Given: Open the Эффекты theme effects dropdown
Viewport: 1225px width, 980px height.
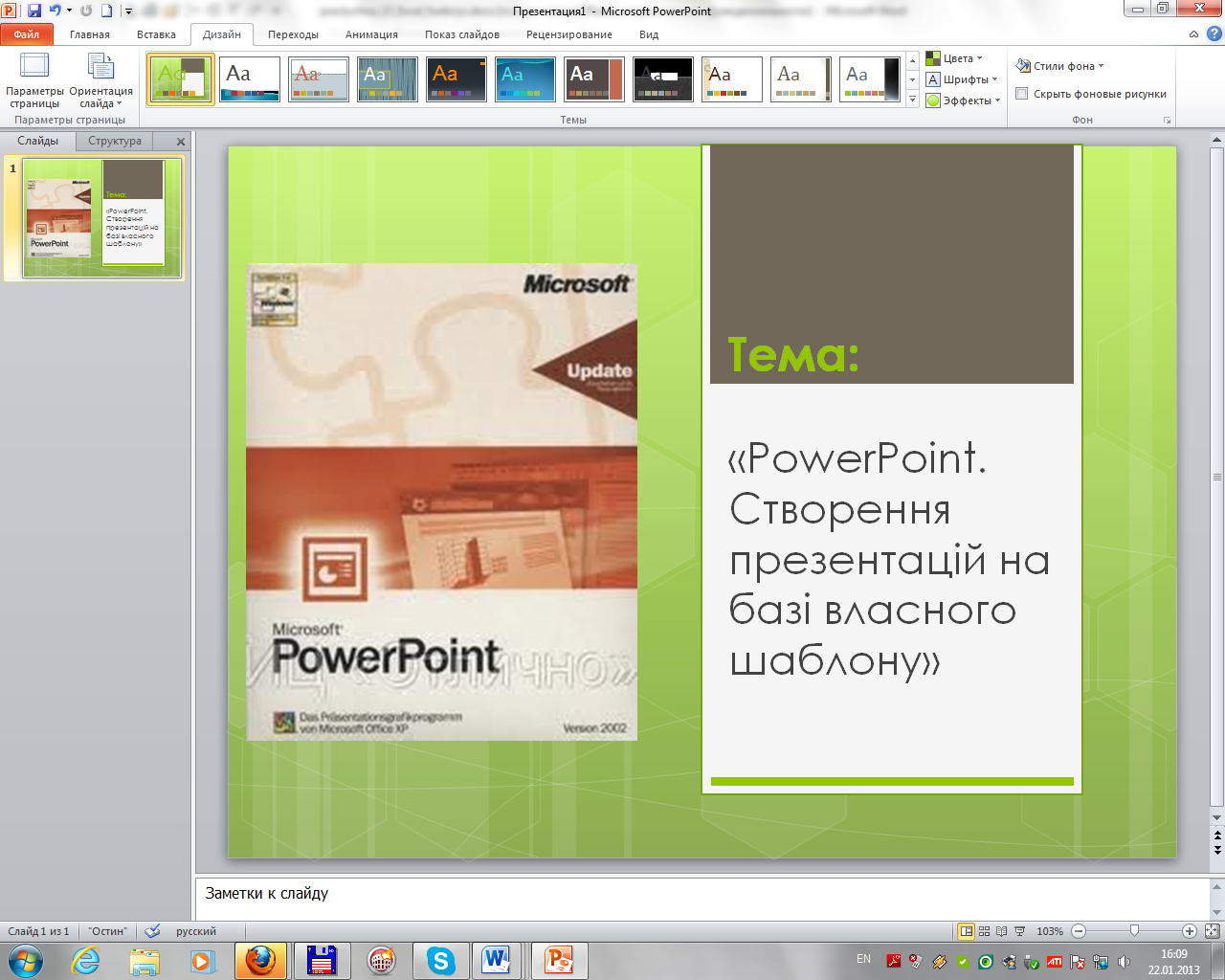Looking at the screenshot, I should click(x=963, y=100).
